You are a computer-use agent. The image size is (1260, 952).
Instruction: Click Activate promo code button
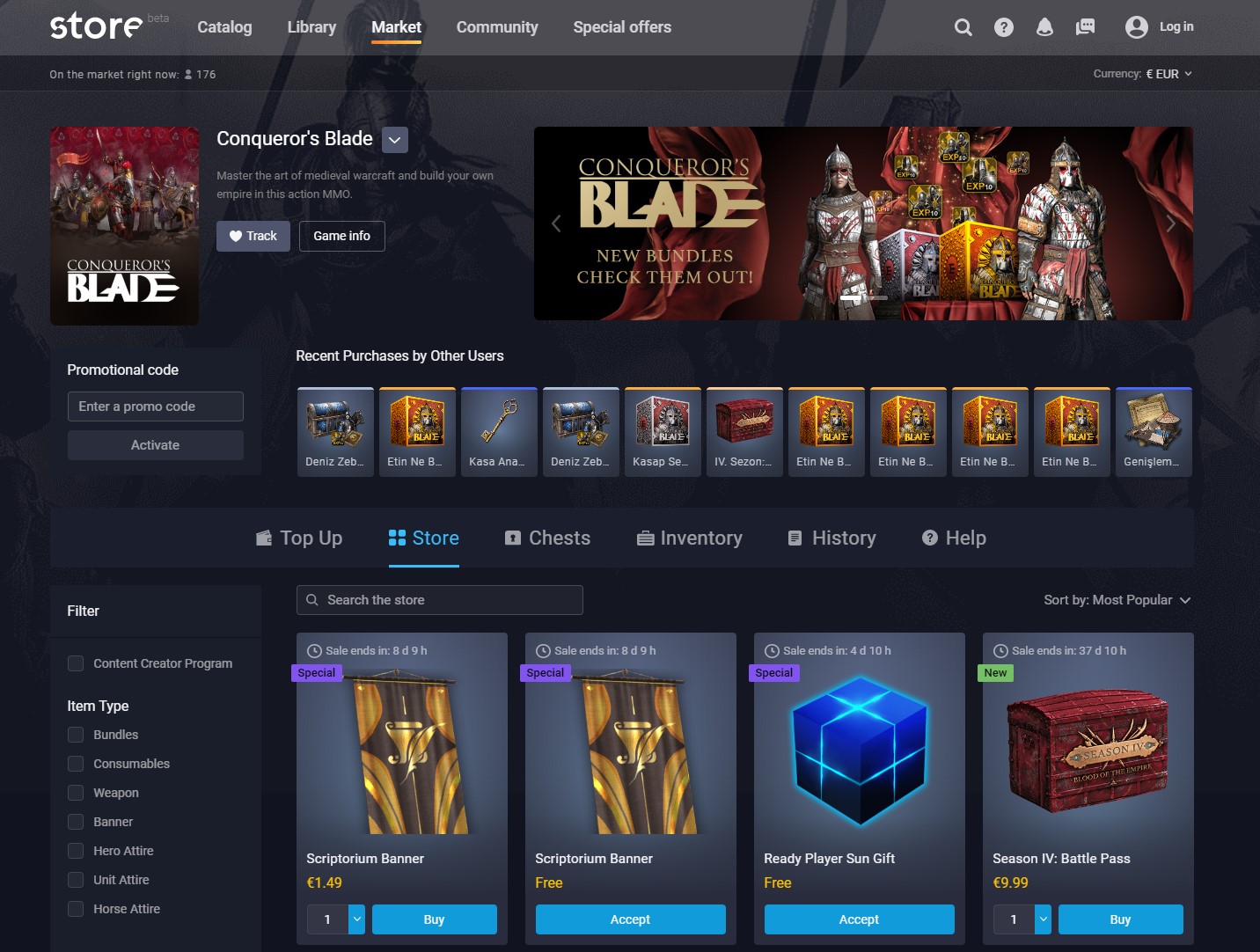[x=156, y=445]
